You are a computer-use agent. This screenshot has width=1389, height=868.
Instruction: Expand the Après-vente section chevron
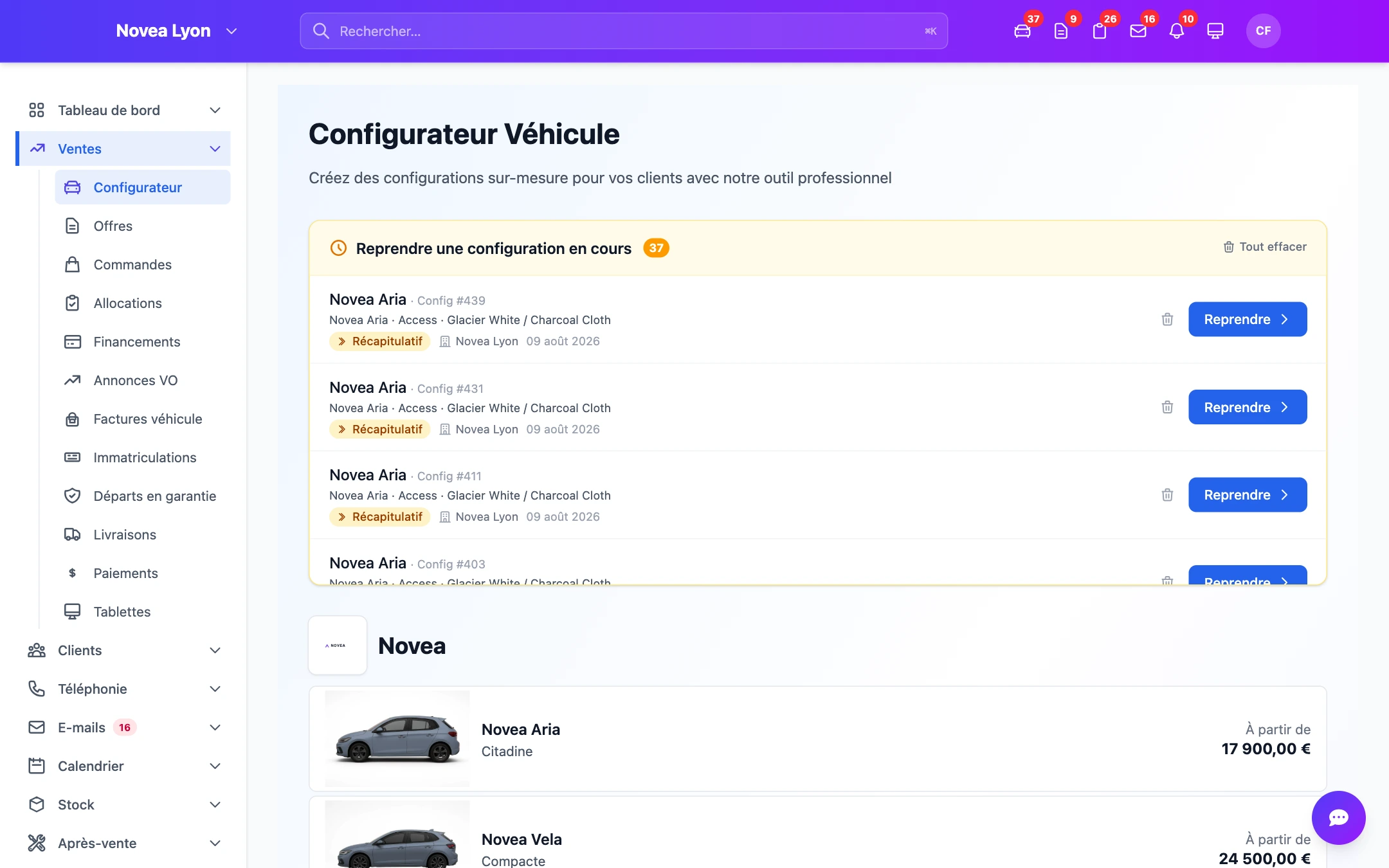(x=215, y=843)
